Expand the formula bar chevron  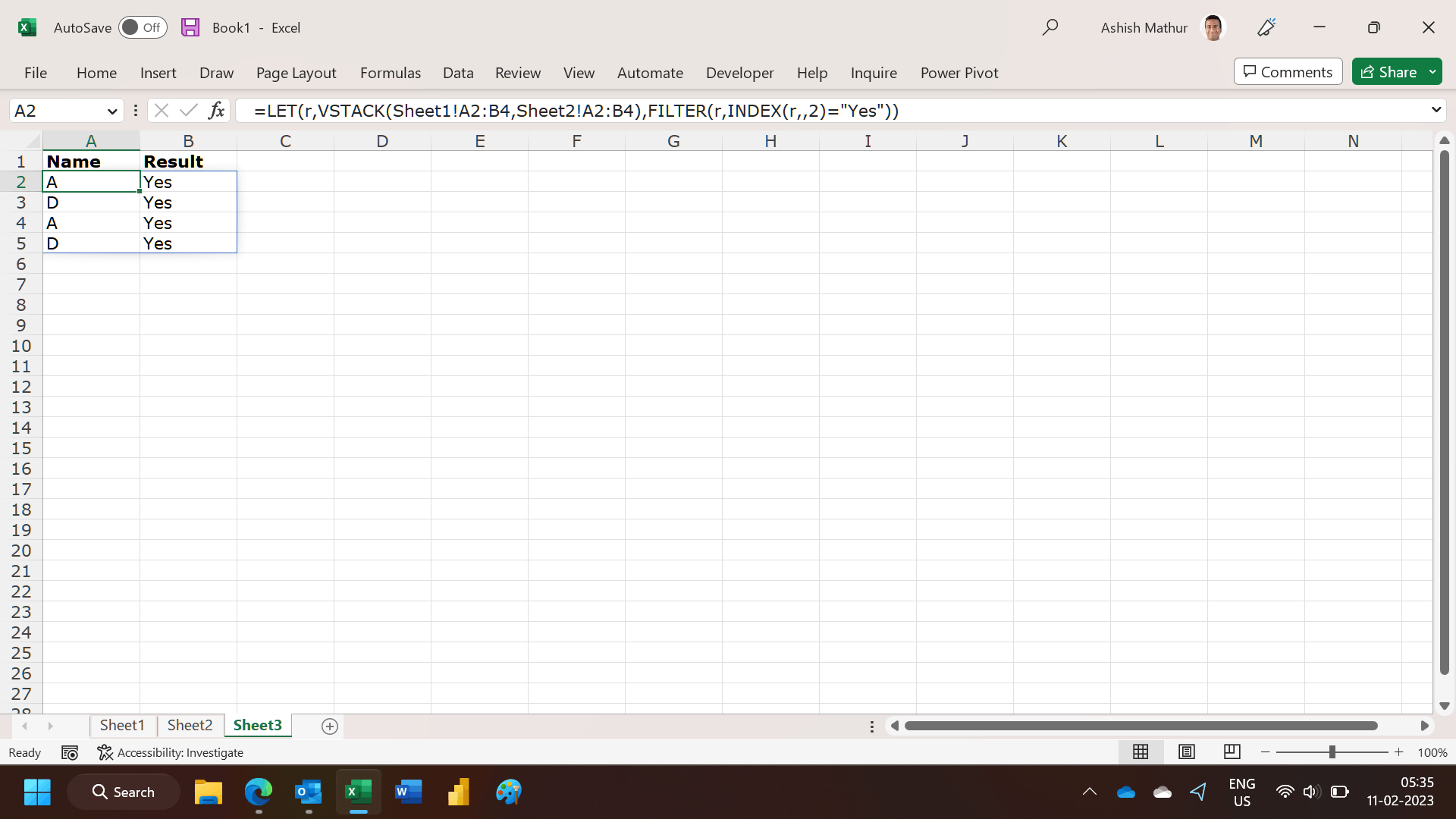click(1436, 110)
